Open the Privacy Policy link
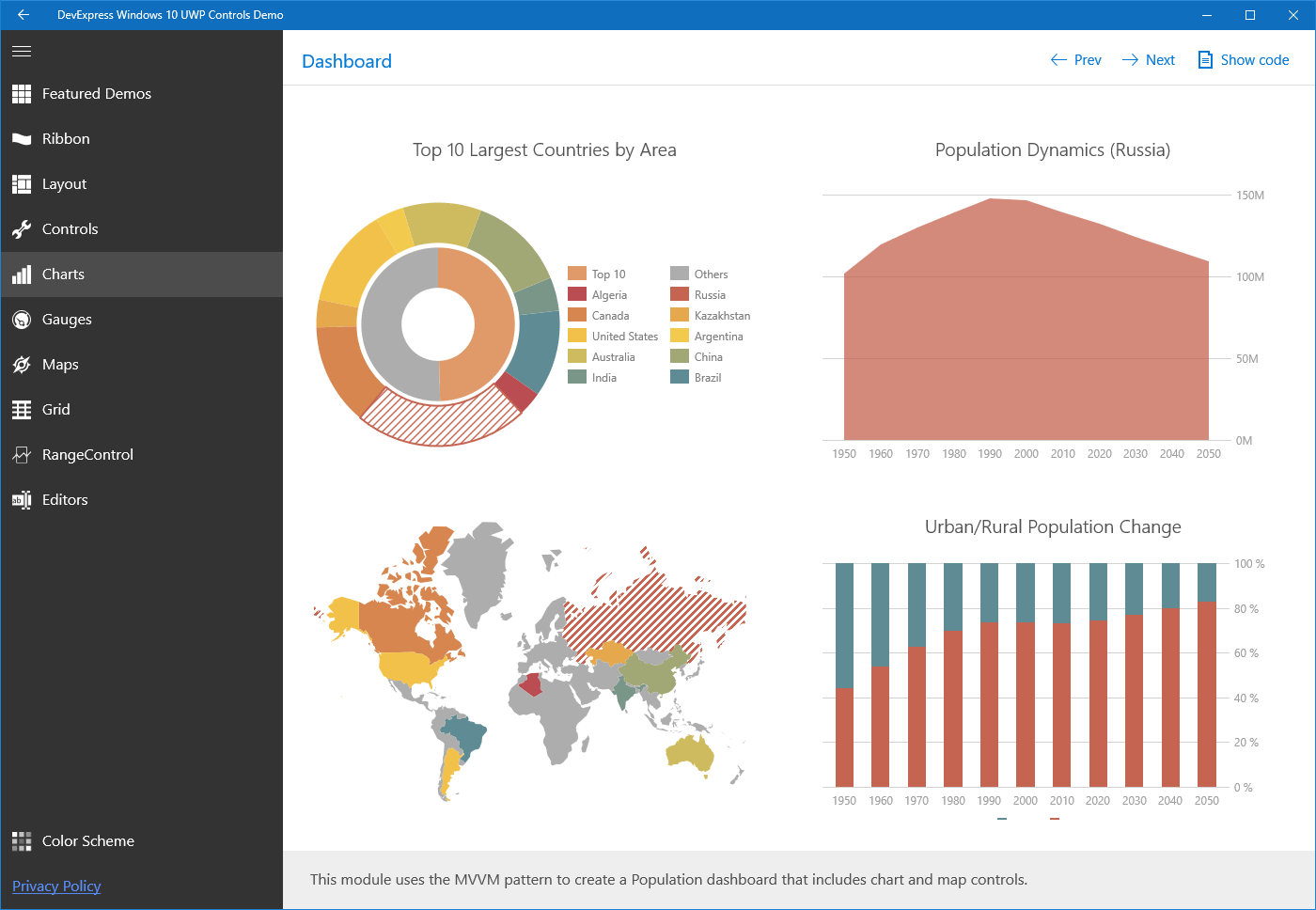Viewport: 1316px width, 910px height. click(x=56, y=886)
